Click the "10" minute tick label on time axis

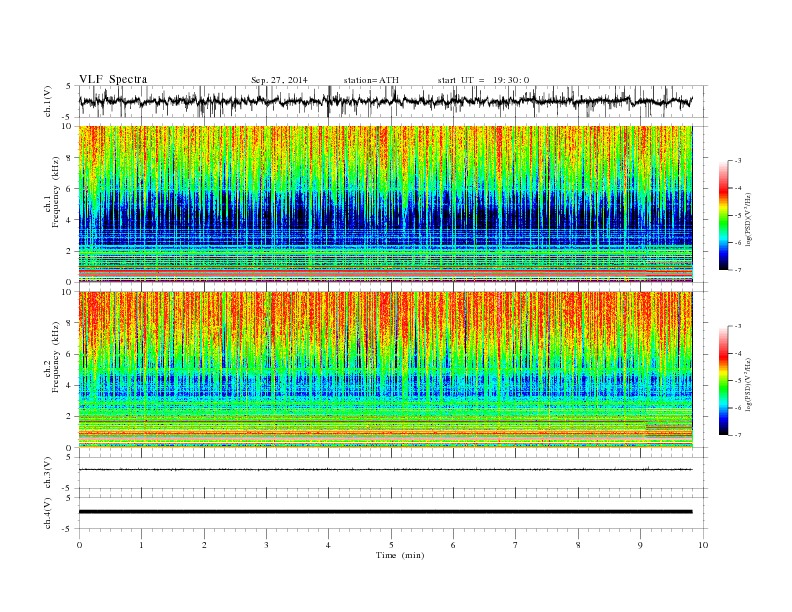[703, 545]
